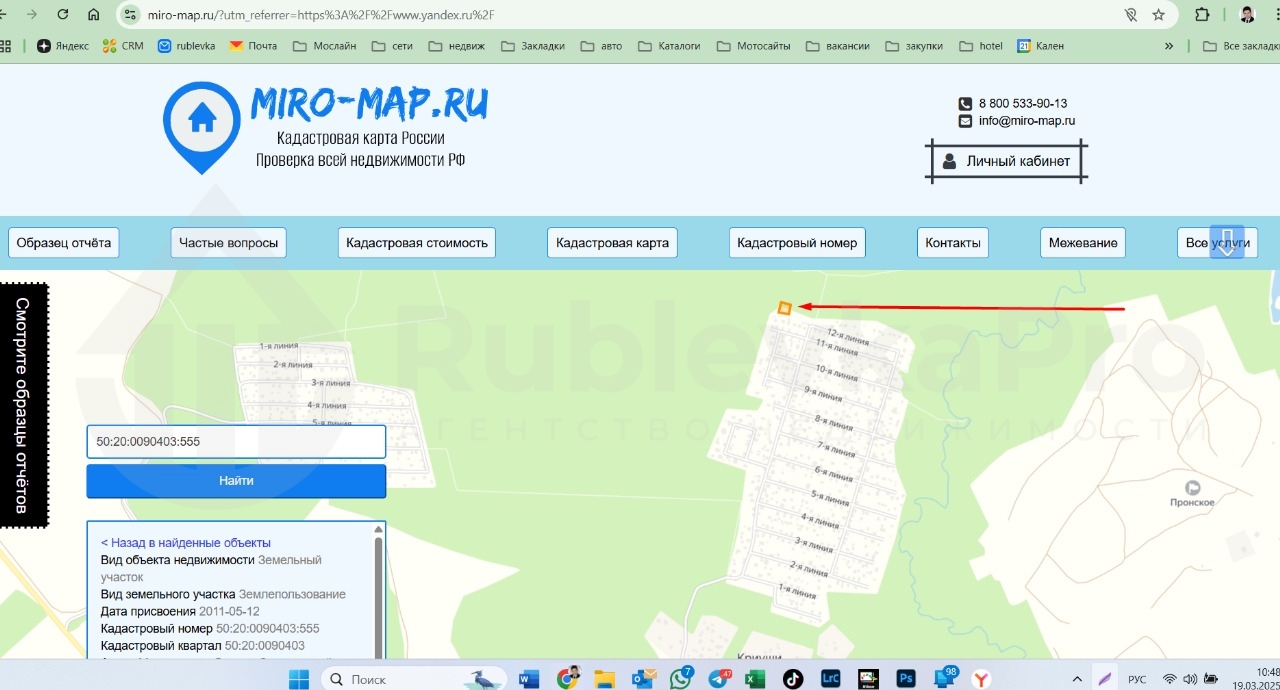Focus the cadastral number search field
The image size is (1280, 690).
[x=236, y=442]
